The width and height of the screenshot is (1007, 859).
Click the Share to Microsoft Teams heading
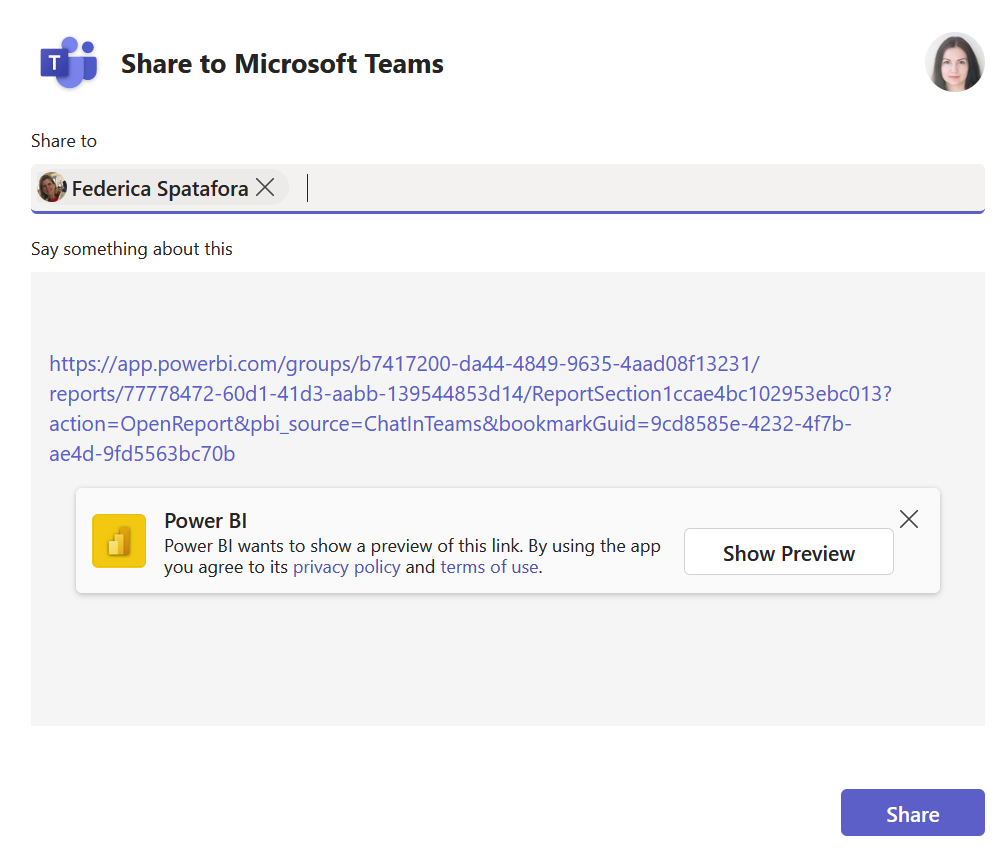click(282, 64)
